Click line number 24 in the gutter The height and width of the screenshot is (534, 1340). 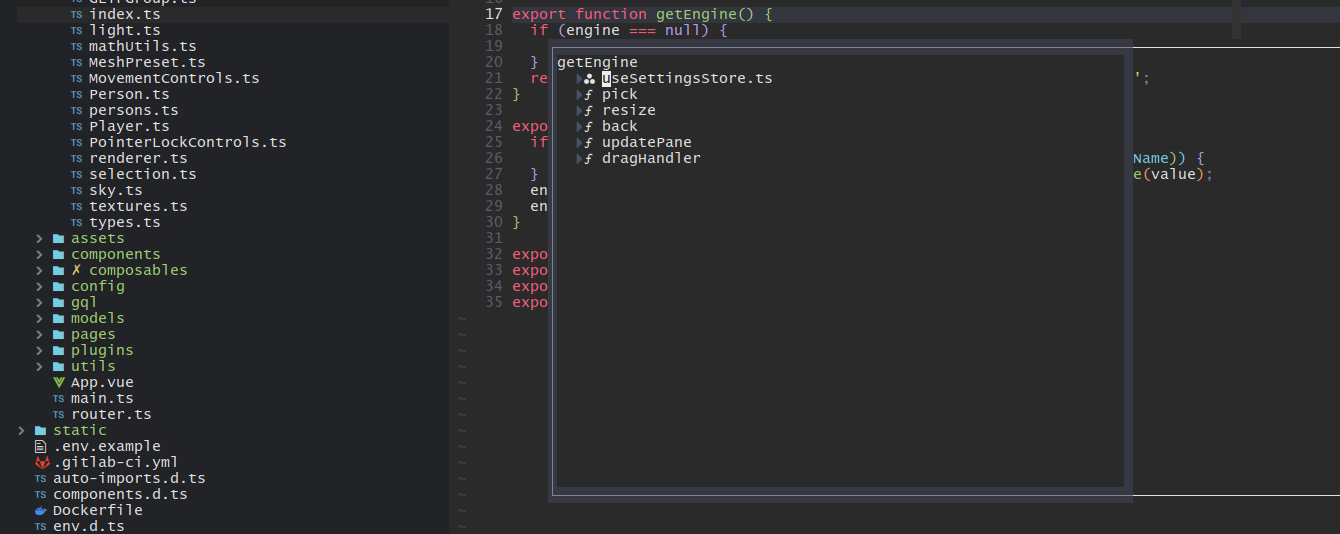pos(493,127)
